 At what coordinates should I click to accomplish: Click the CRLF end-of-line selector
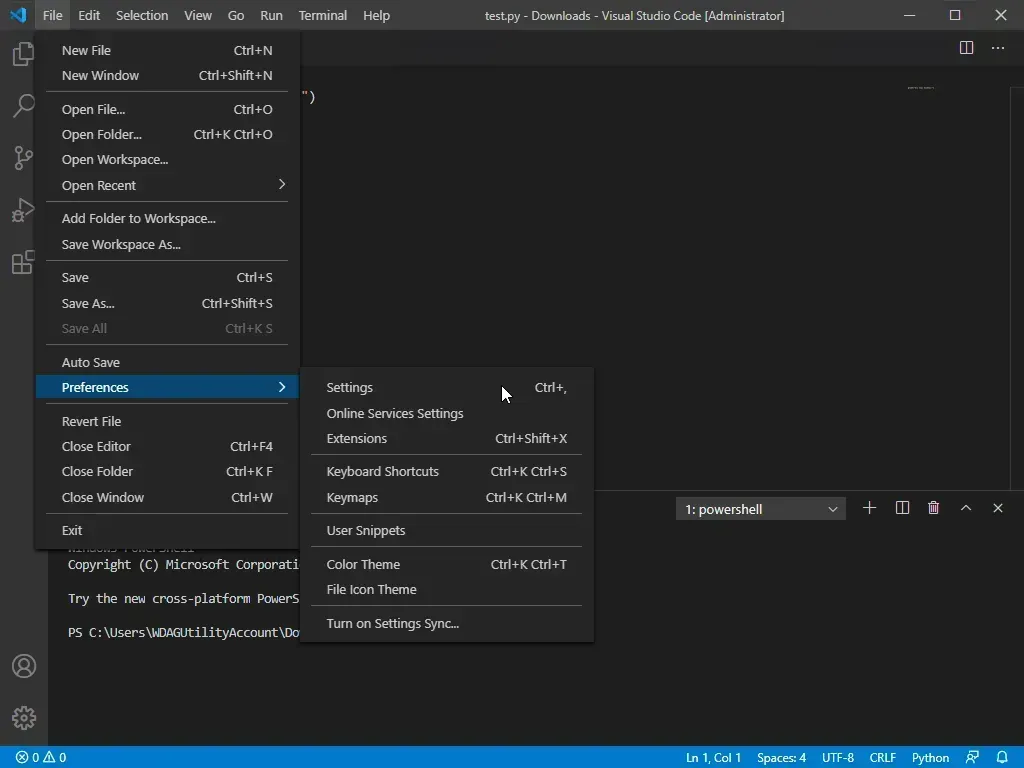[882, 758]
